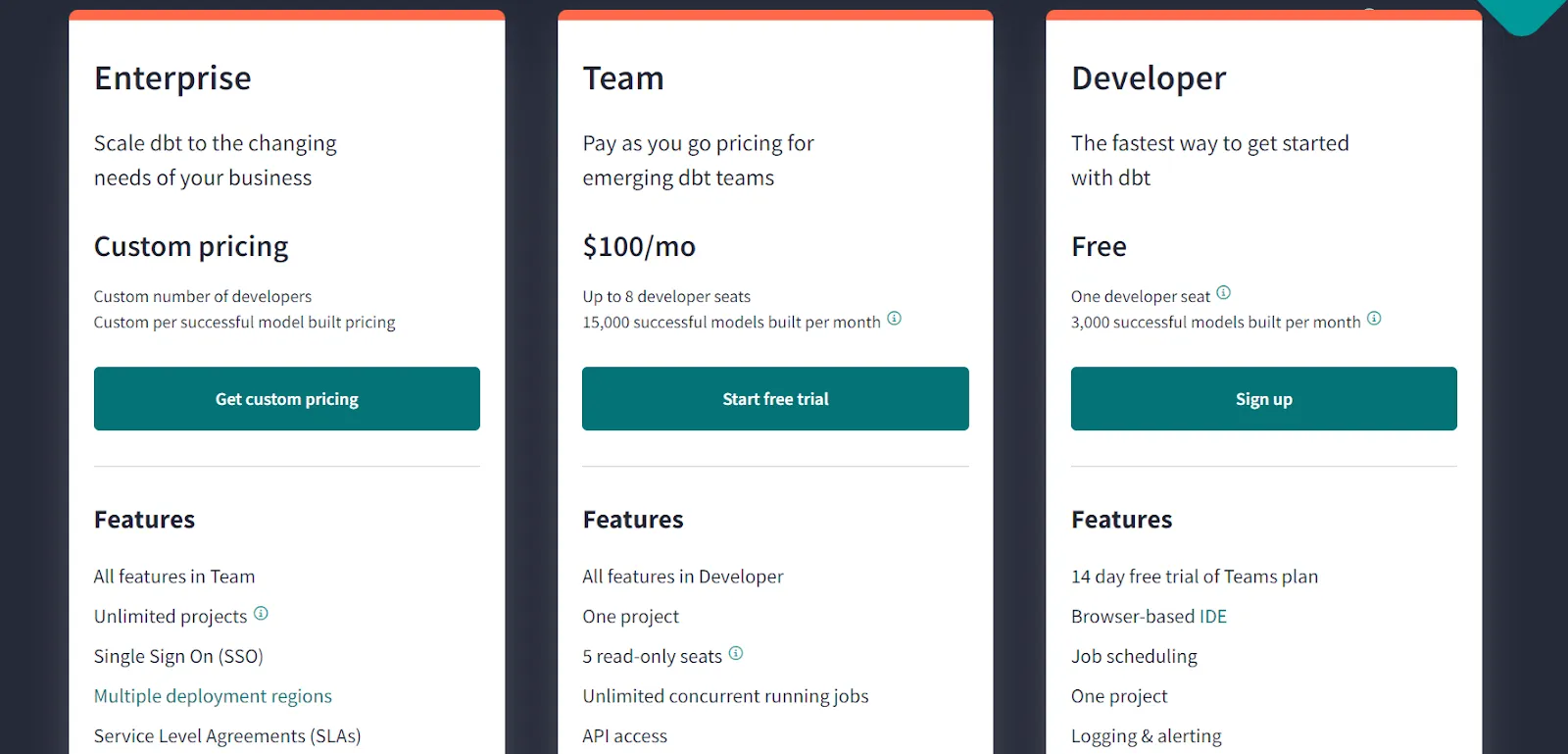Open the Multiple deployment regions link
Image resolution: width=1568 pixels, height=754 pixels.
tap(213, 696)
